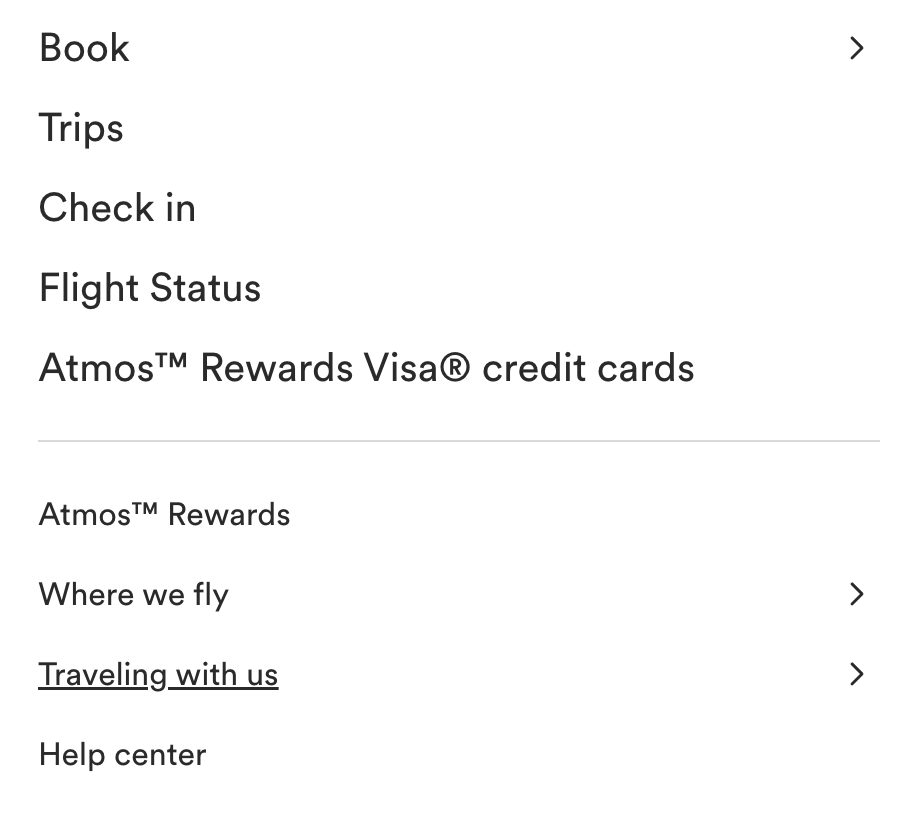Image resolution: width=906 pixels, height=824 pixels.
Task: Open the Help center
Action: [x=122, y=755]
